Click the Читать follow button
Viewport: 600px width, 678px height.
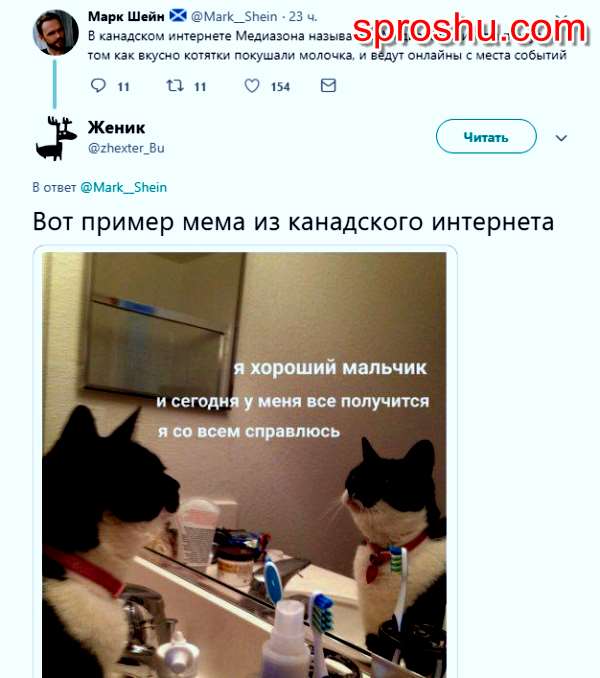486,136
